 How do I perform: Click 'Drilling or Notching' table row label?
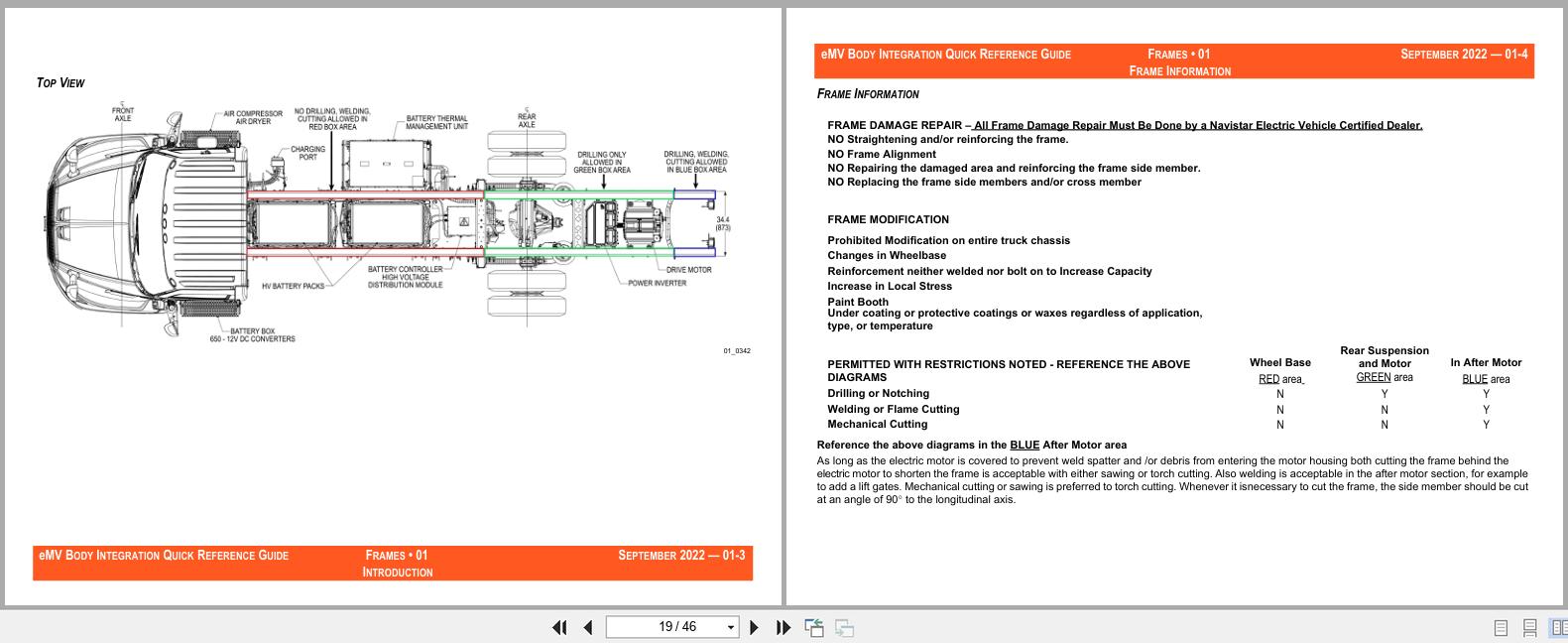pos(878,393)
